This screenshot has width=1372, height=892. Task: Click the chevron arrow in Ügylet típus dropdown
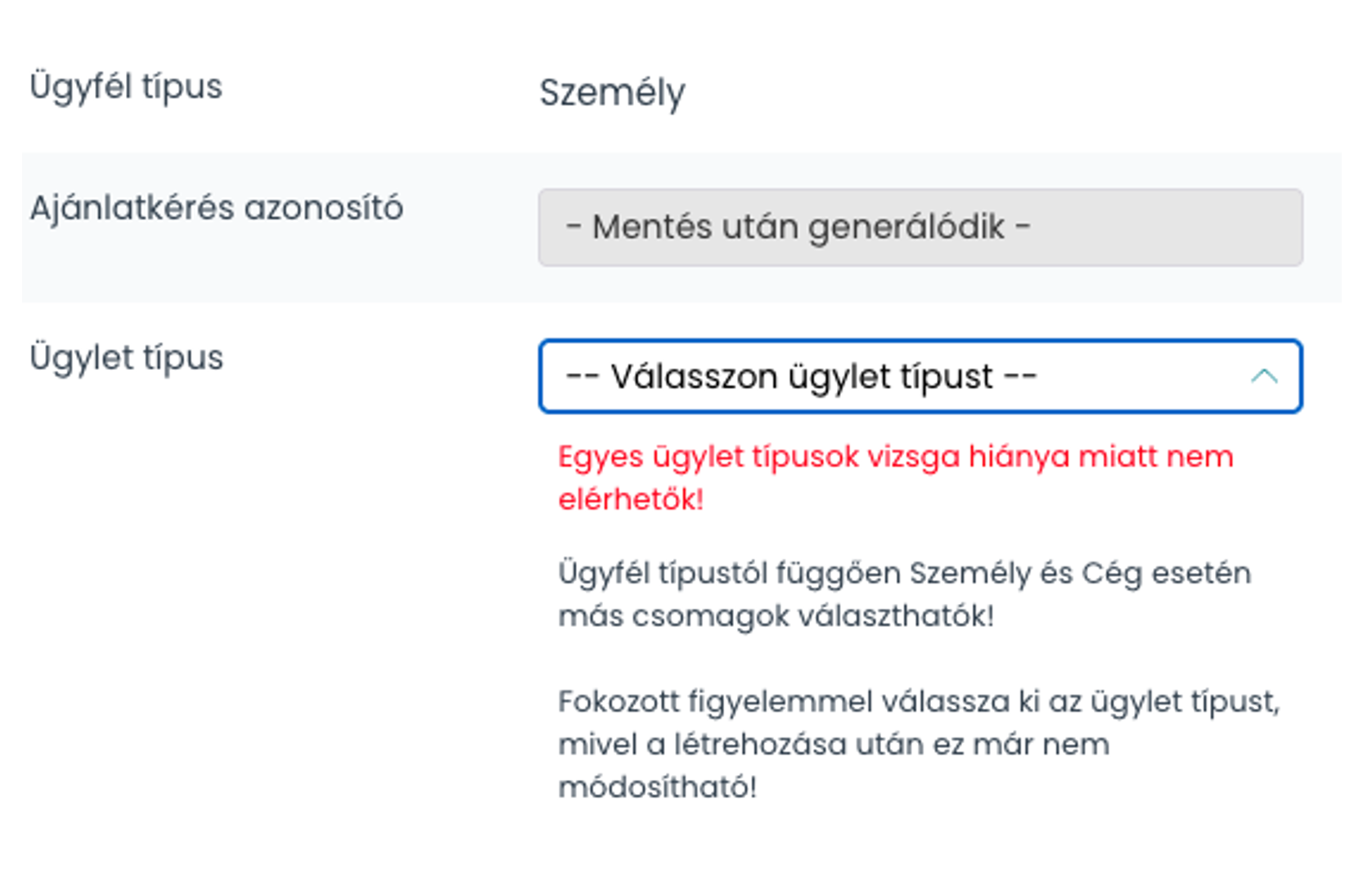click(x=1264, y=376)
